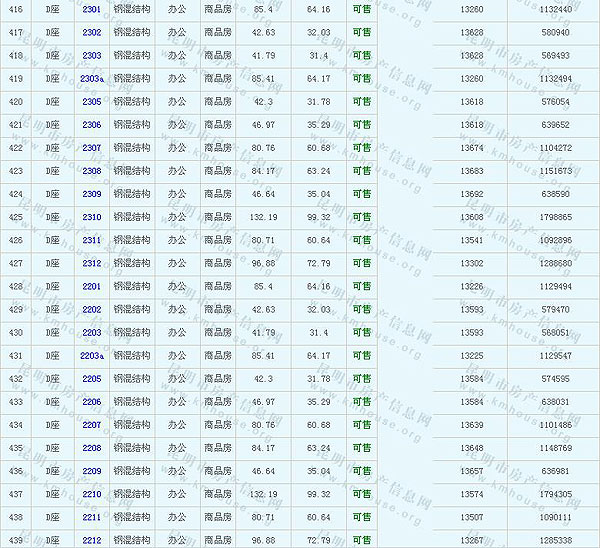Viewport: 600px width, 548px height.
Task: Open the 2312 room link
Action: [91, 263]
